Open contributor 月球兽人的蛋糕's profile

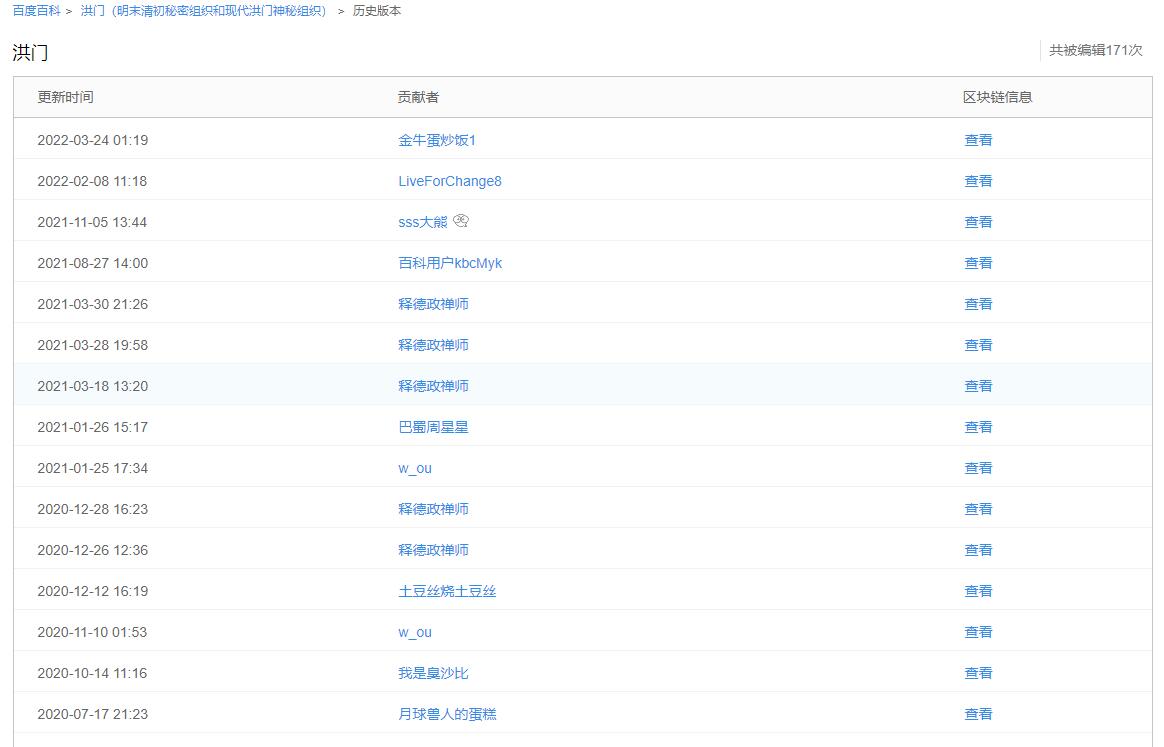pos(446,713)
